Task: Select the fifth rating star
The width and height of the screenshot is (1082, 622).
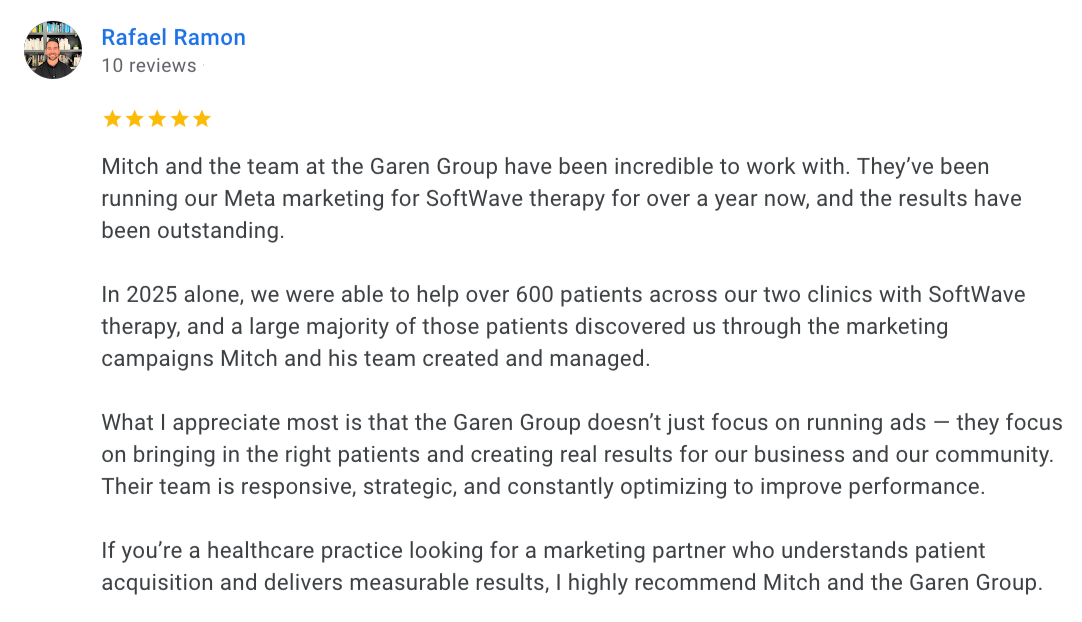Action: [202, 119]
